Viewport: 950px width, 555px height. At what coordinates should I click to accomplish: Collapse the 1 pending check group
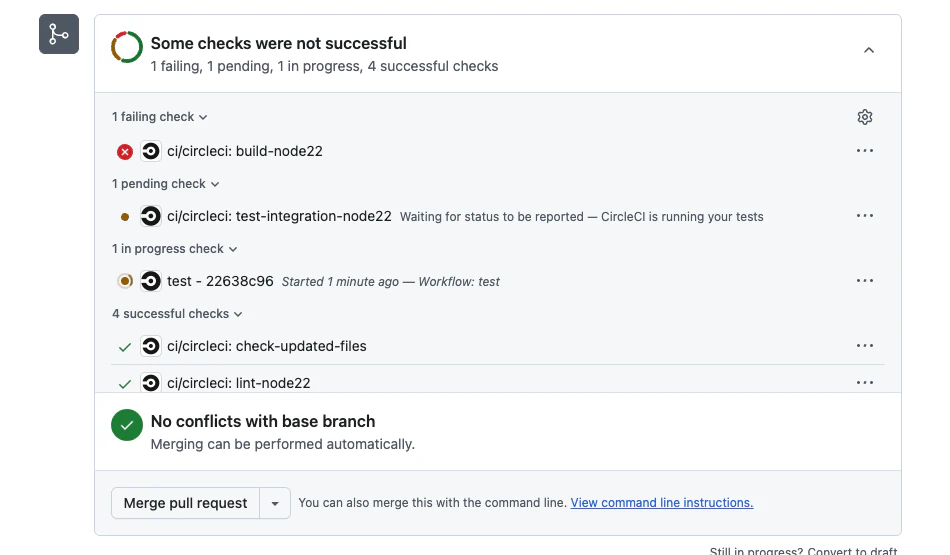(165, 184)
